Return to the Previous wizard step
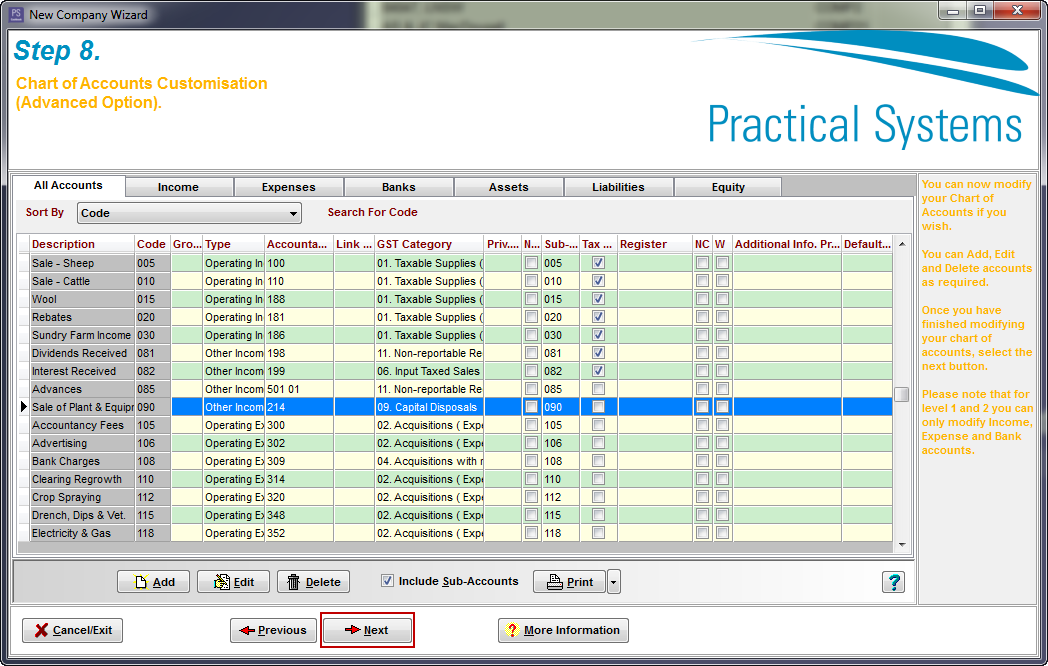The height and width of the screenshot is (666, 1048). pyautogui.click(x=273, y=630)
